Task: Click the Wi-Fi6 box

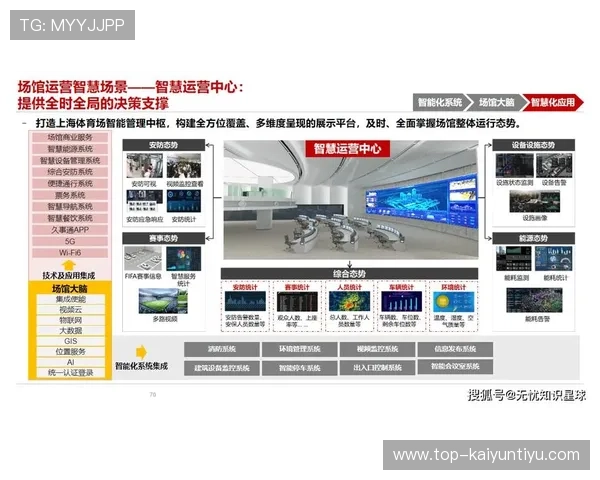Action: 70,253
